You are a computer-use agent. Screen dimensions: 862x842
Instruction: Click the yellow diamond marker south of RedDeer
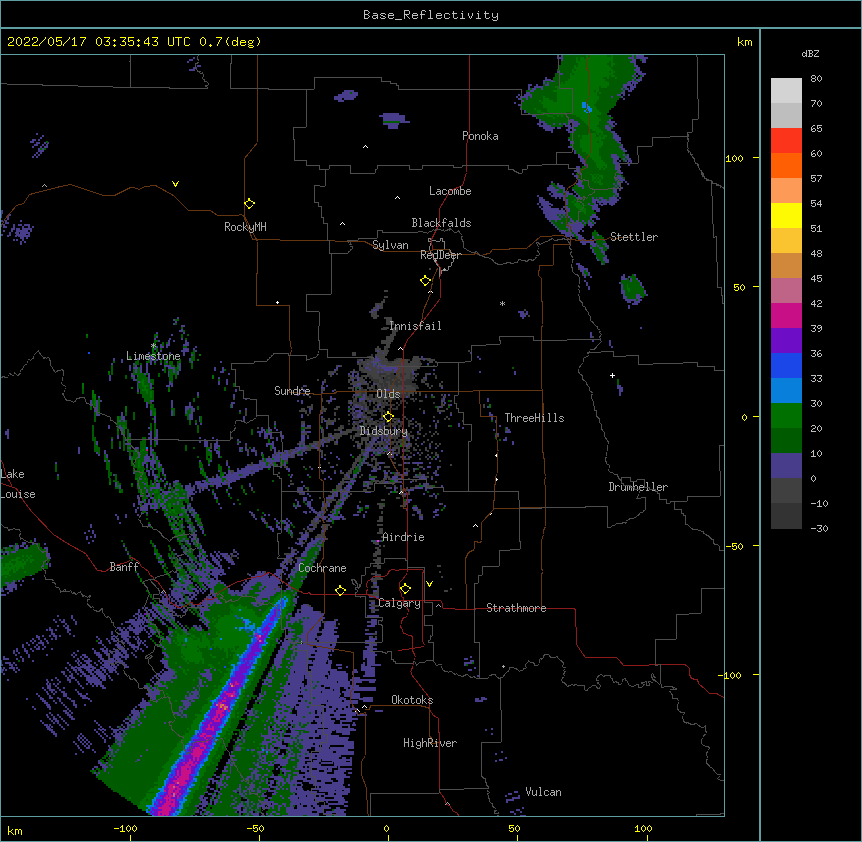[x=426, y=280]
